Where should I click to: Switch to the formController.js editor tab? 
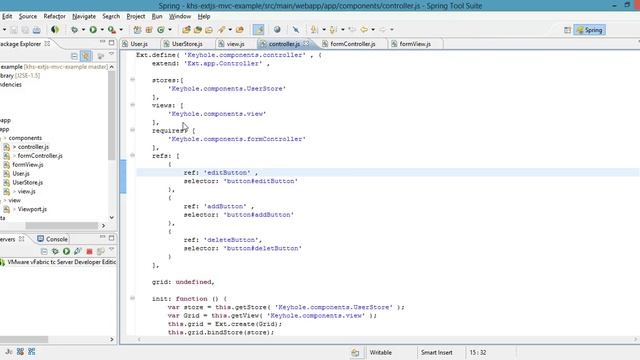click(x=353, y=44)
